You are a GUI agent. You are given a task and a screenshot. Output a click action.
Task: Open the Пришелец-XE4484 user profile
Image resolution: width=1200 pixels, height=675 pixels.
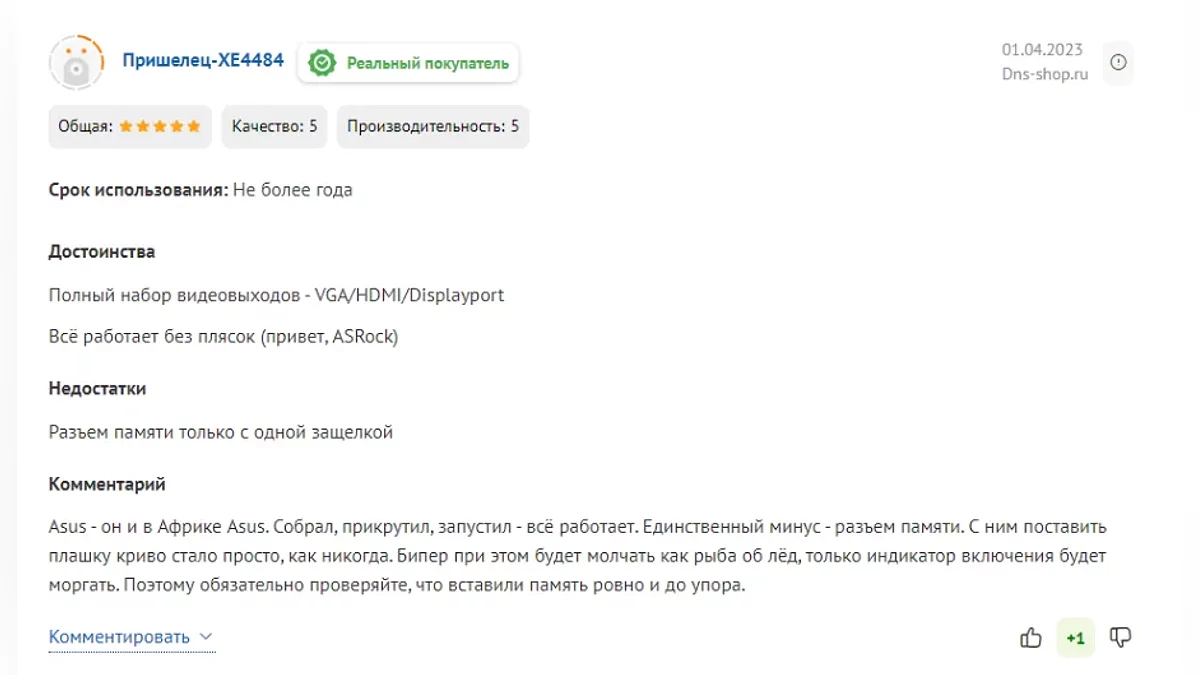point(203,61)
